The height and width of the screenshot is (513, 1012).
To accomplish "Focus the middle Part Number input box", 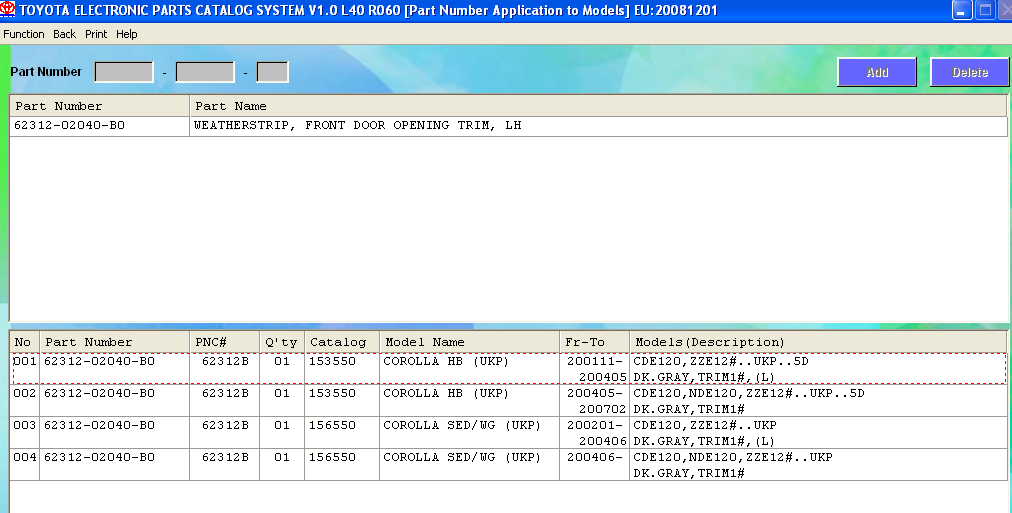I will coord(205,72).
